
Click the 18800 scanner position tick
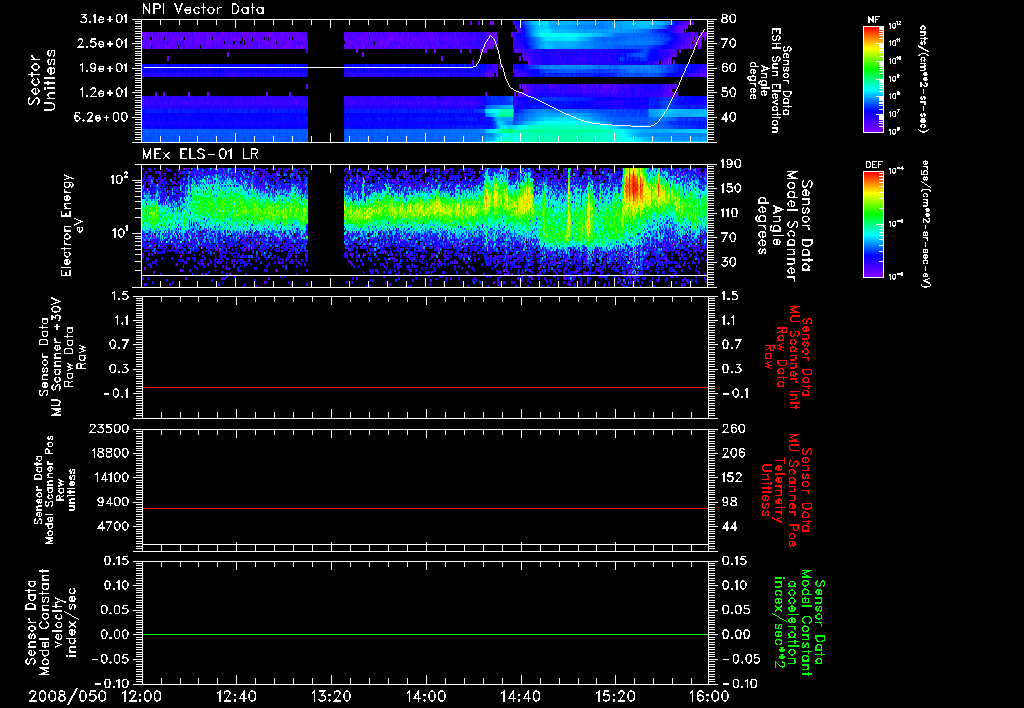coord(110,453)
